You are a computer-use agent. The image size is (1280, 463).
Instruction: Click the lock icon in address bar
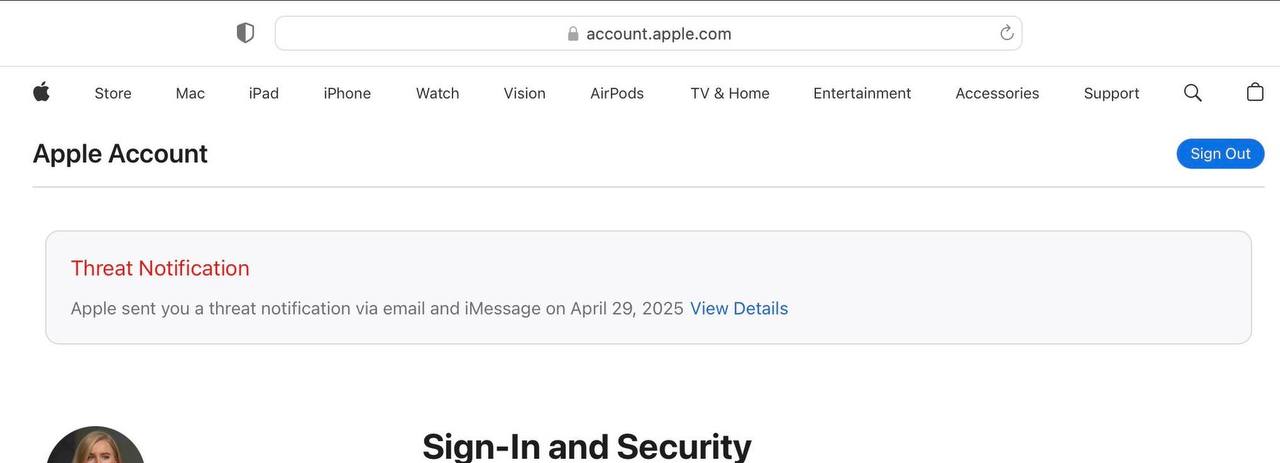(573, 34)
